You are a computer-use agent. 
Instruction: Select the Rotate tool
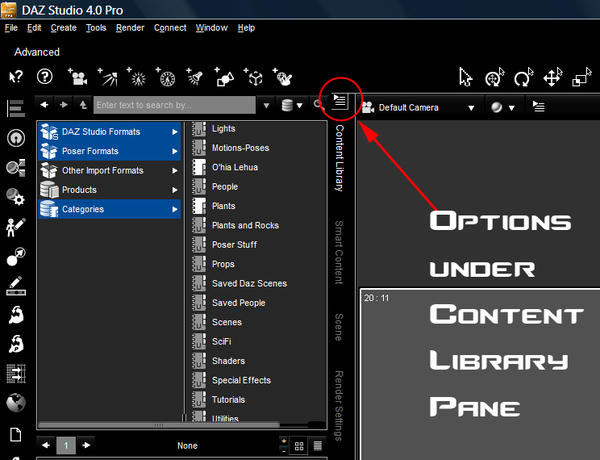click(523, 77)
